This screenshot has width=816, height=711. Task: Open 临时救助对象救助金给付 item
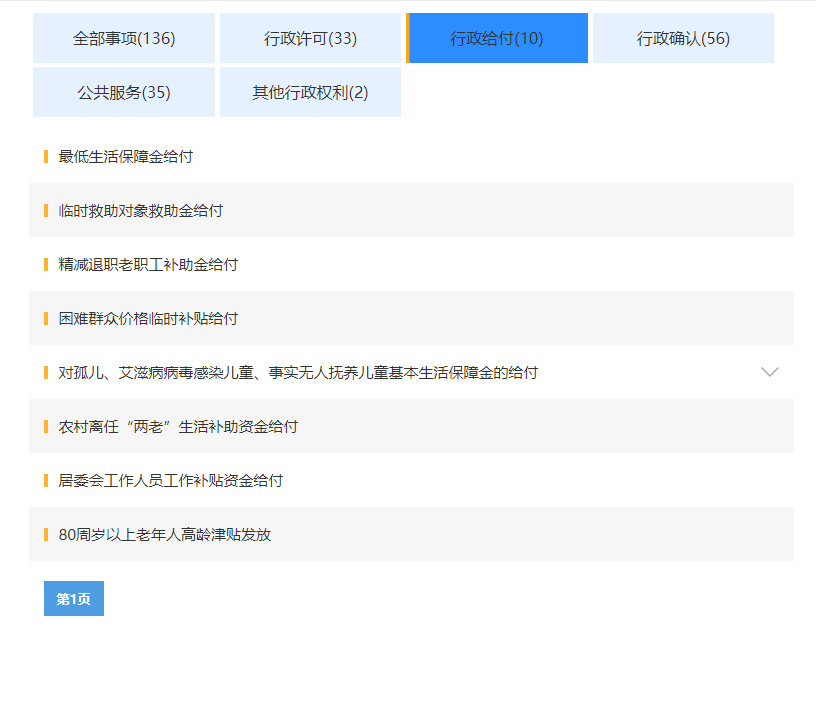pos(141,211)
